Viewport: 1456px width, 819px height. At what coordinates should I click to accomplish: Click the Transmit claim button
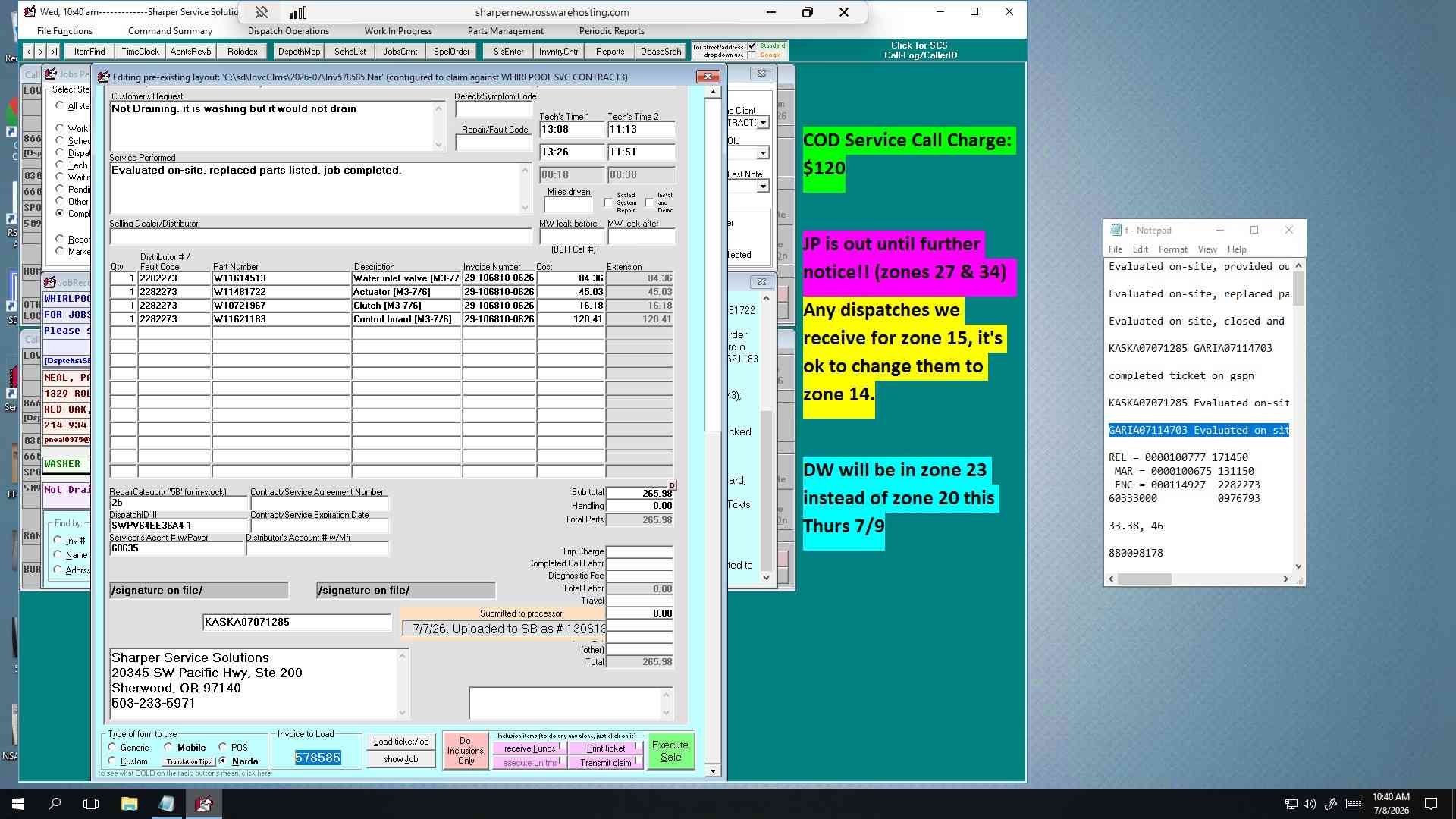click(x=606, y=763)
